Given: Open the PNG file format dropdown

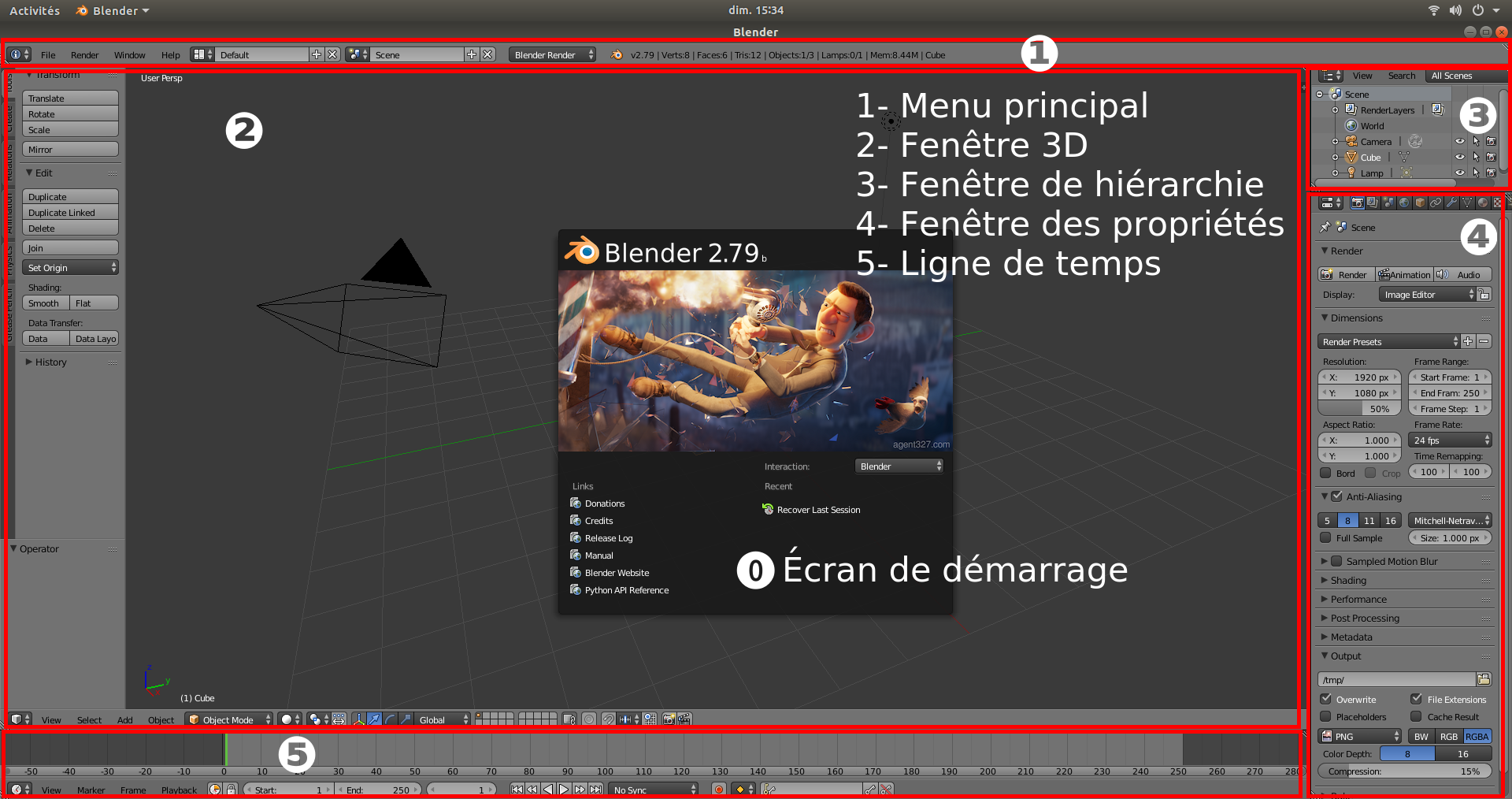Looking at the screenshot, I should (x=1360, y=736).
